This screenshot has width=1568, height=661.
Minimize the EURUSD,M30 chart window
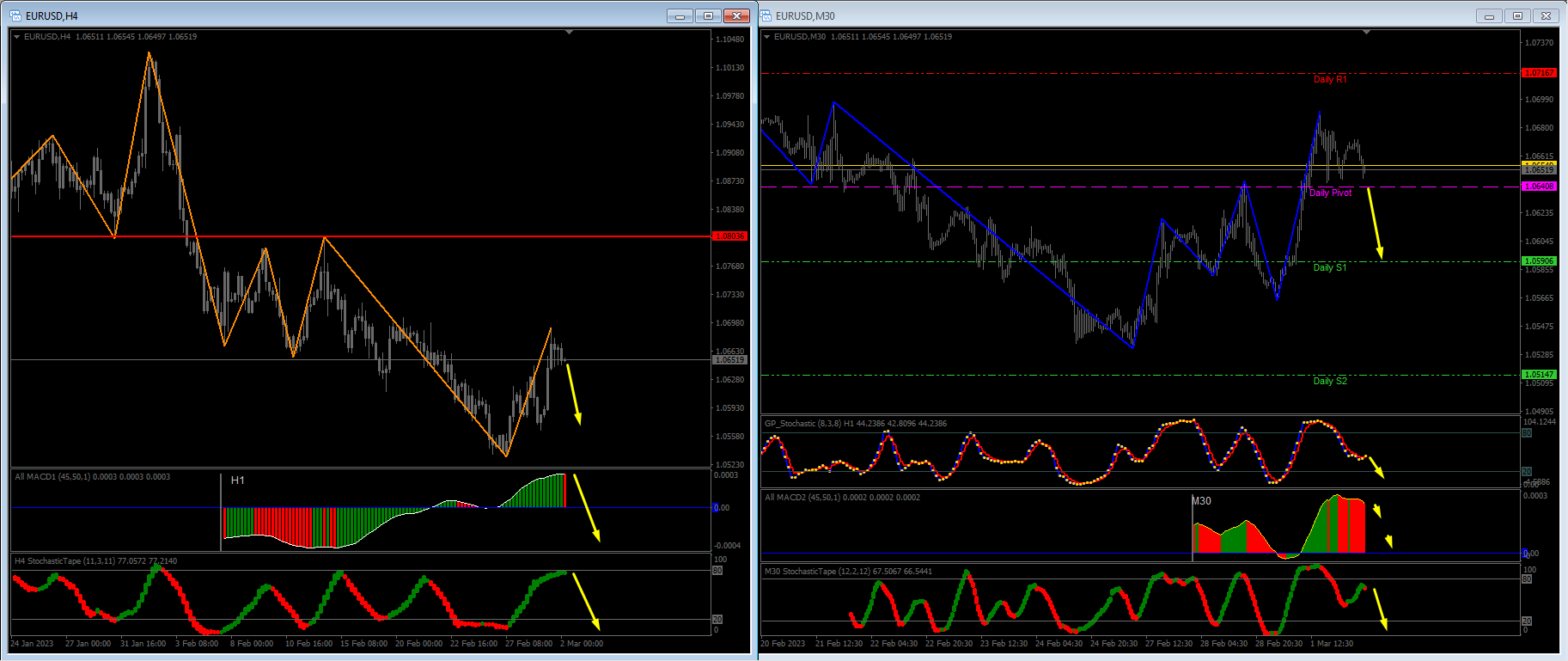1489,15
